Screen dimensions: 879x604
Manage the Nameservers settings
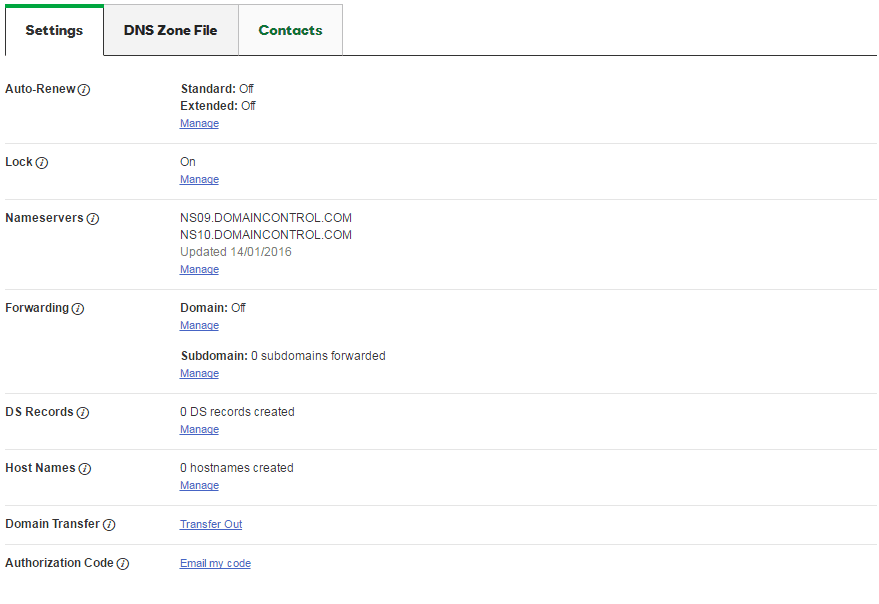click(x=199, y=269)
